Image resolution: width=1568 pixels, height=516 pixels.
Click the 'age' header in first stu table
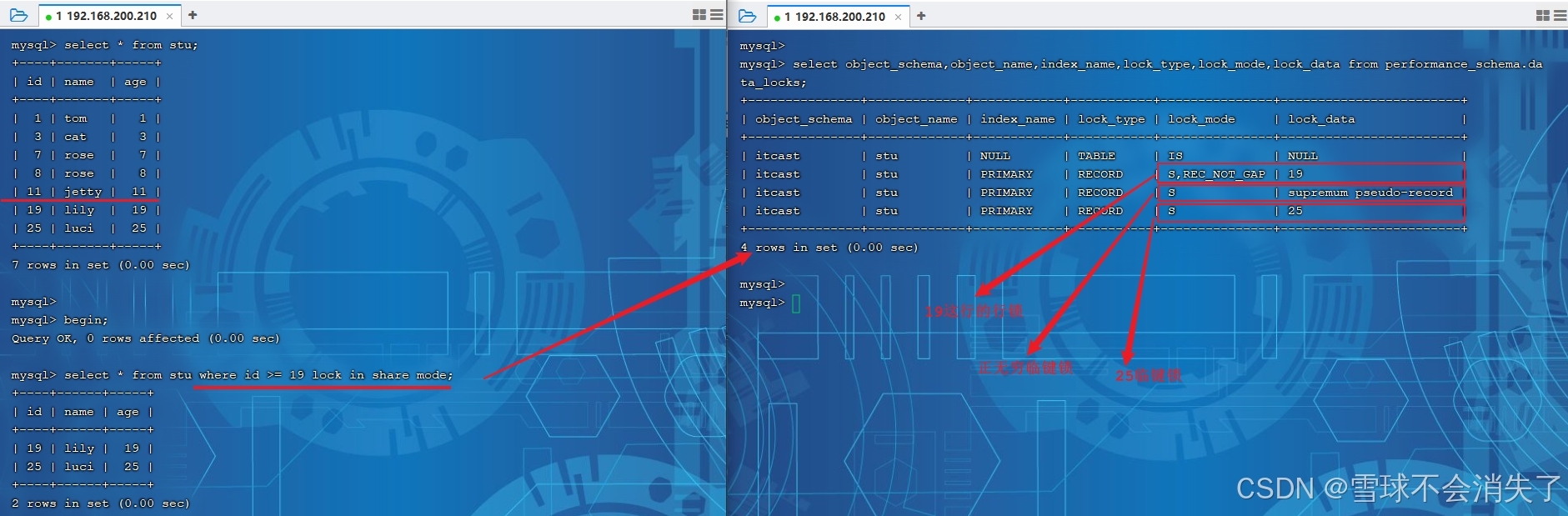(135, 82)
